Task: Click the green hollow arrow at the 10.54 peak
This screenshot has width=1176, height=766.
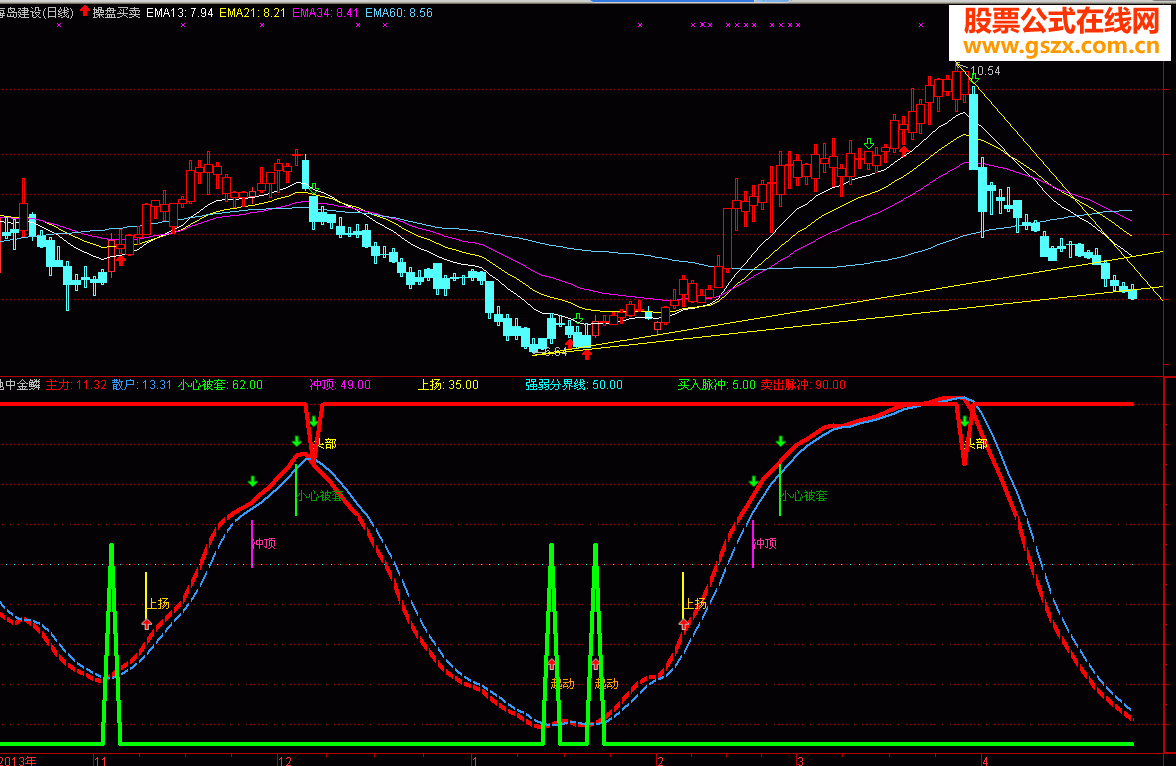Action: click(x=973, y=77)
